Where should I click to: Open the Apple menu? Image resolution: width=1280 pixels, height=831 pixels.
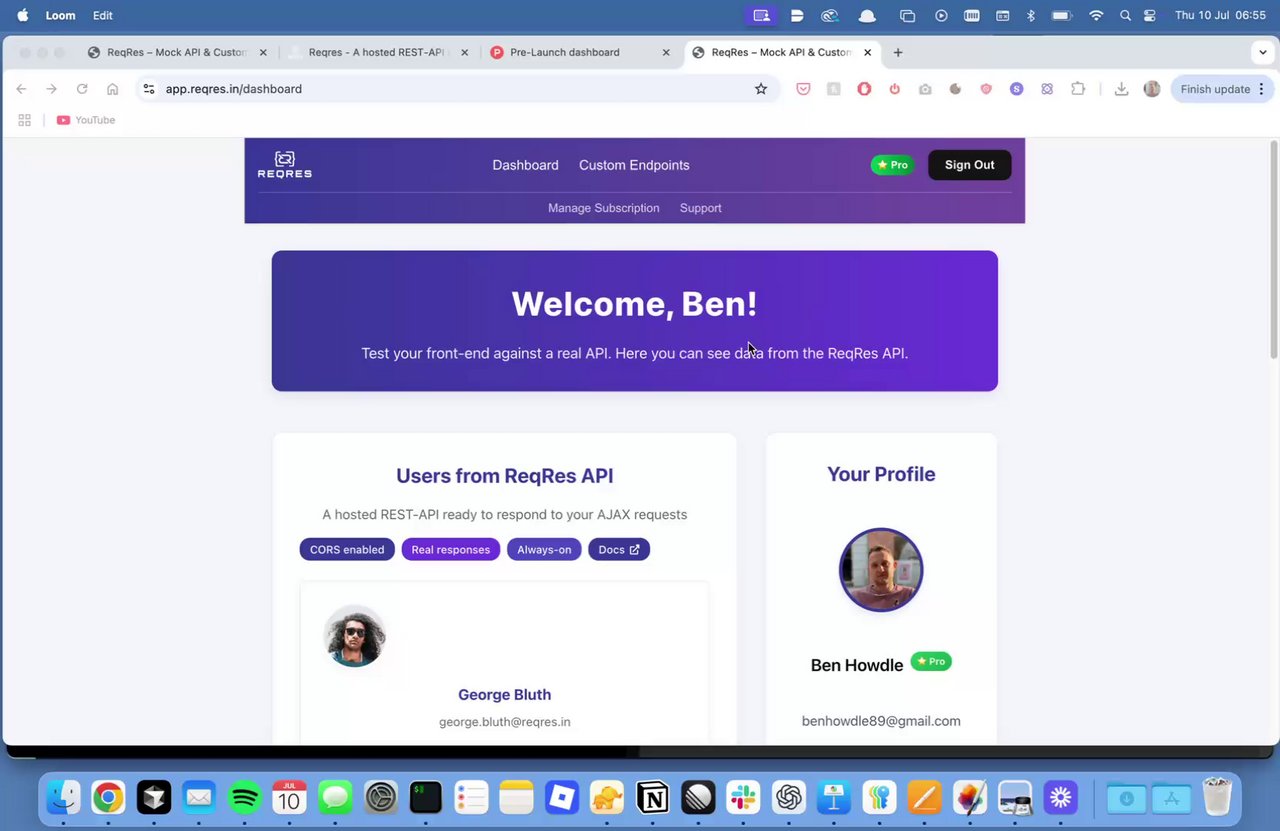(22, 15)
